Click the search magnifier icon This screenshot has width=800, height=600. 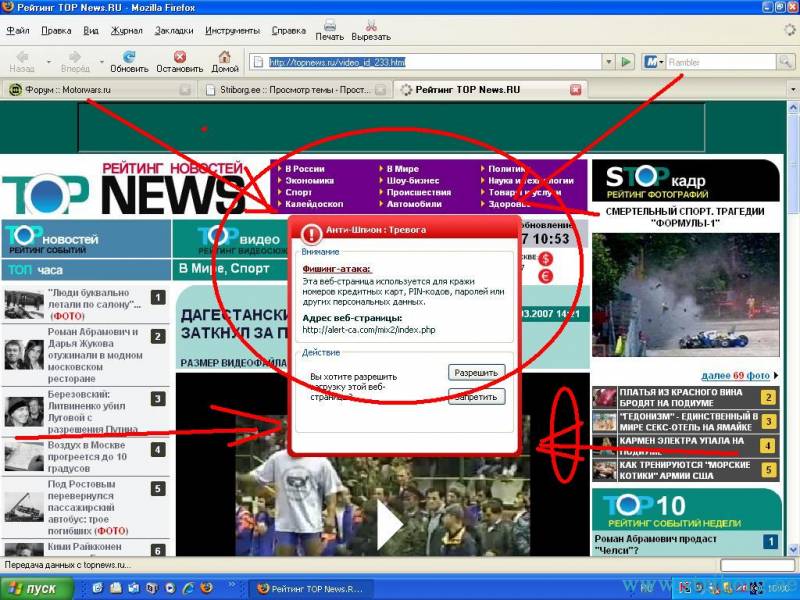[x=784, y=62]
